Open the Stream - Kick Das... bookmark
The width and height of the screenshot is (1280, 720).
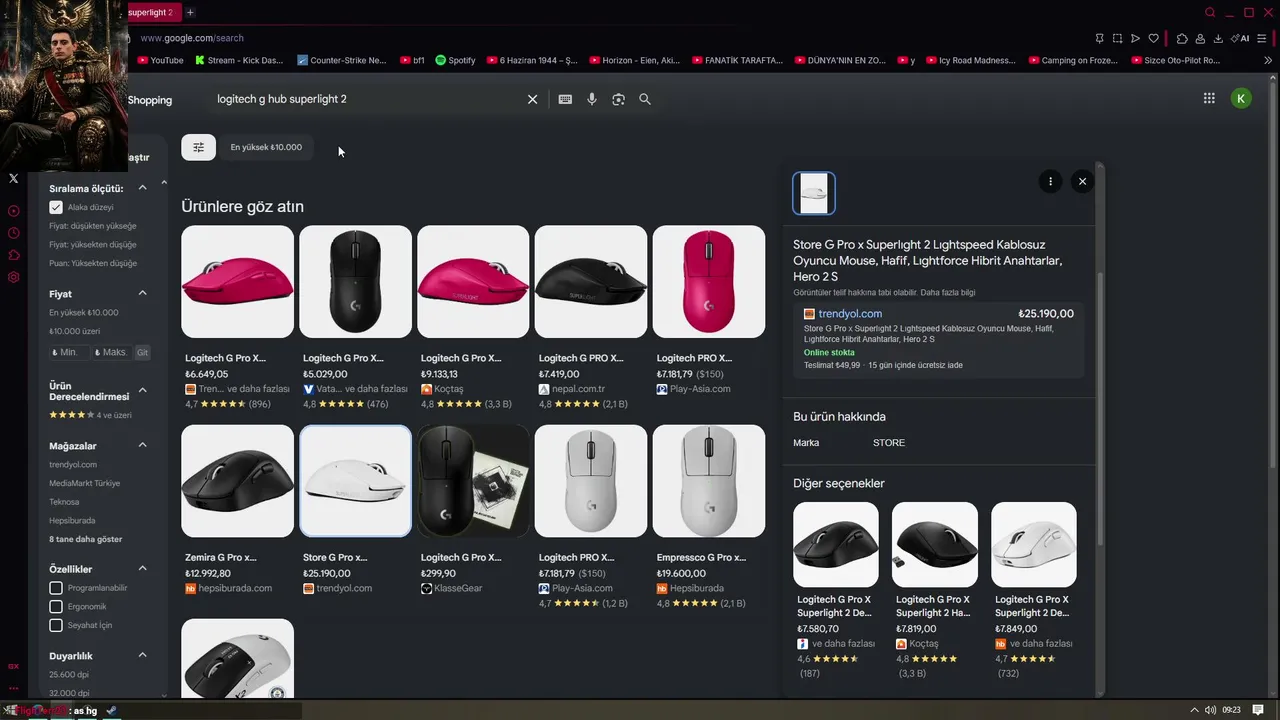[239, 60]
